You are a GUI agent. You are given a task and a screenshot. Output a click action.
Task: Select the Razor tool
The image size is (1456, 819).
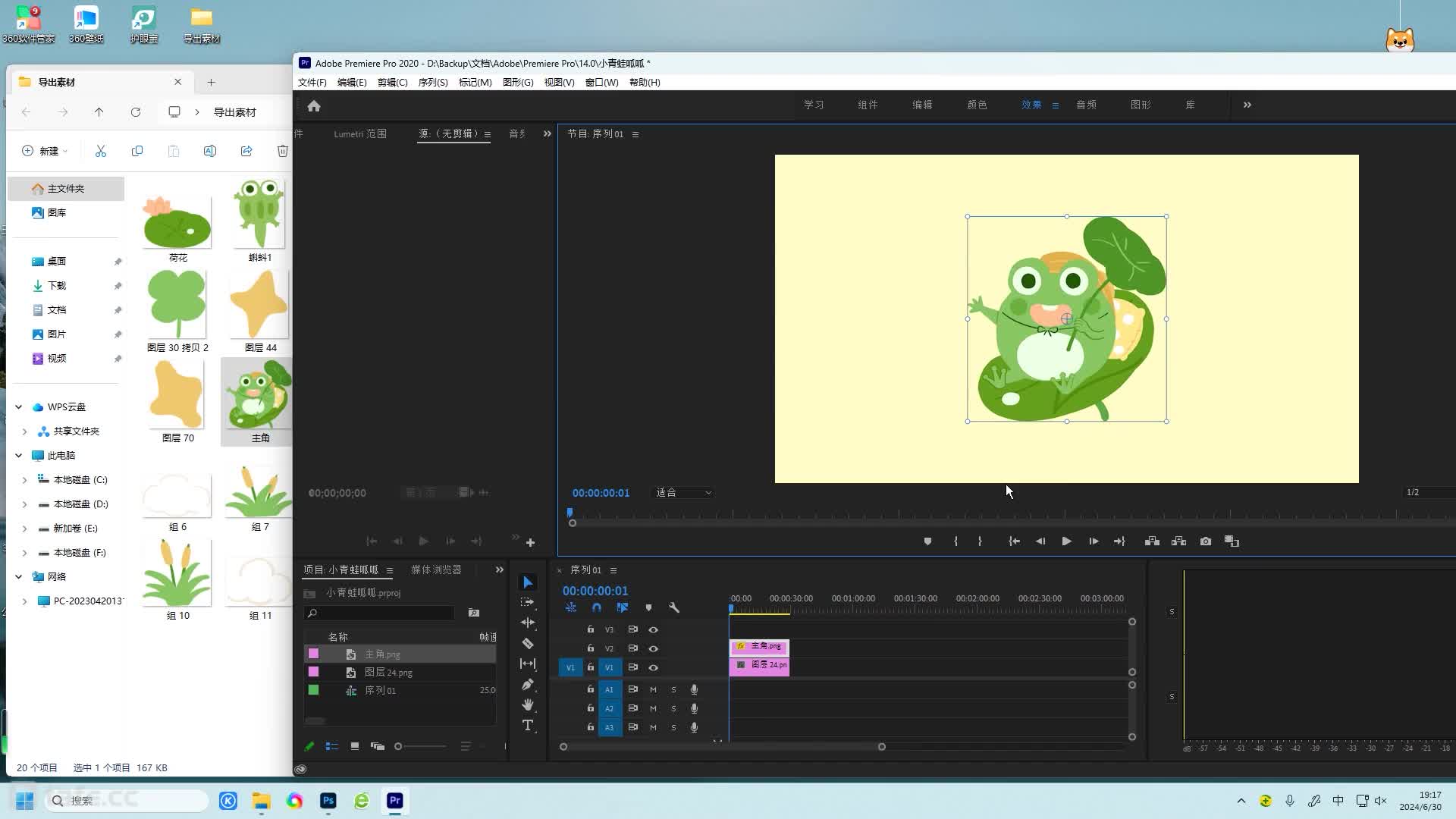click(528, 643)
